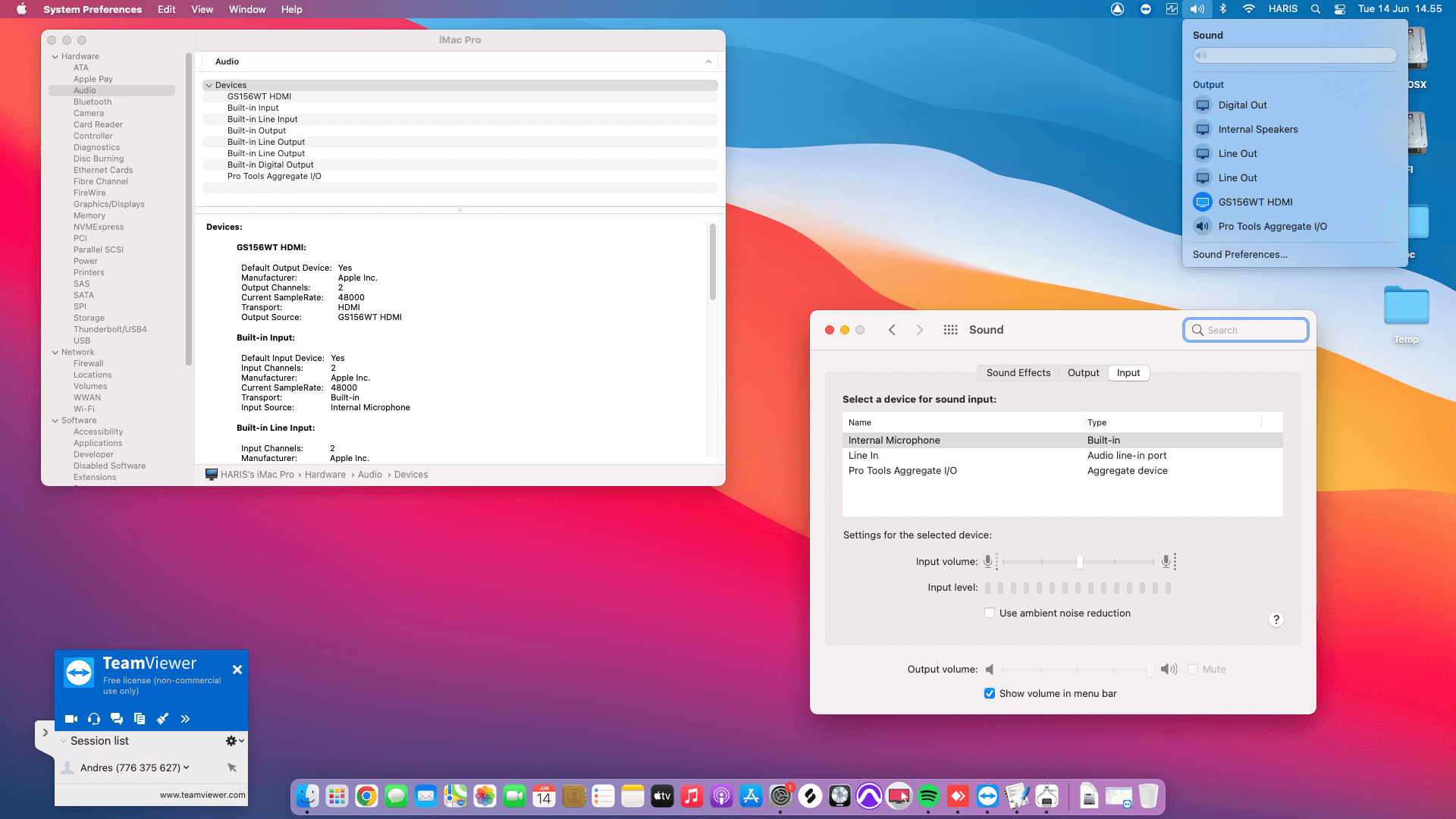Click the Bluetooth icon in menu bar
This screenshot has width=1456, height=819.
(1223, 9)
